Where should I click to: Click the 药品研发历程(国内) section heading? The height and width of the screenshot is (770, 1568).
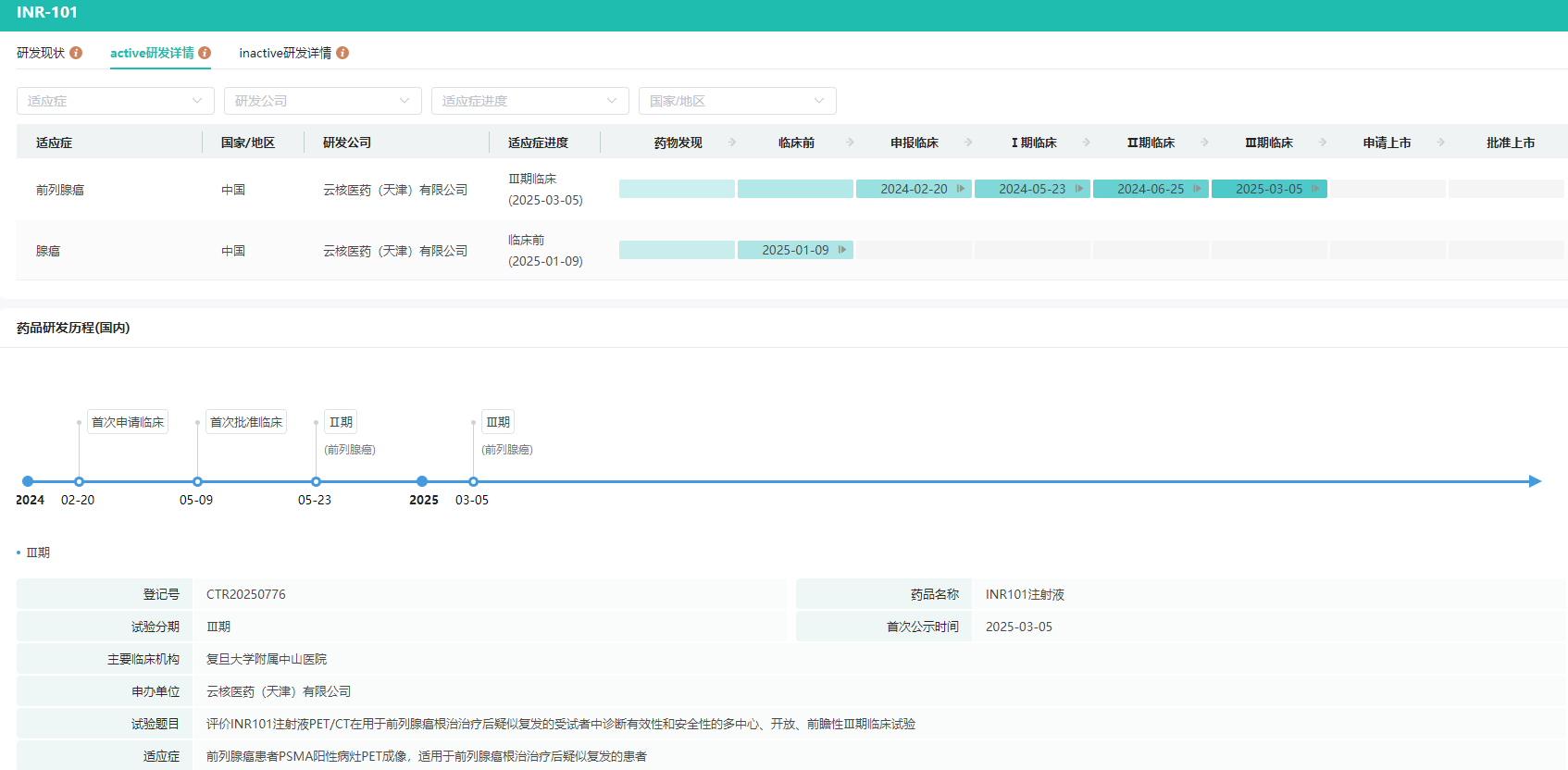tap(73, 328)
